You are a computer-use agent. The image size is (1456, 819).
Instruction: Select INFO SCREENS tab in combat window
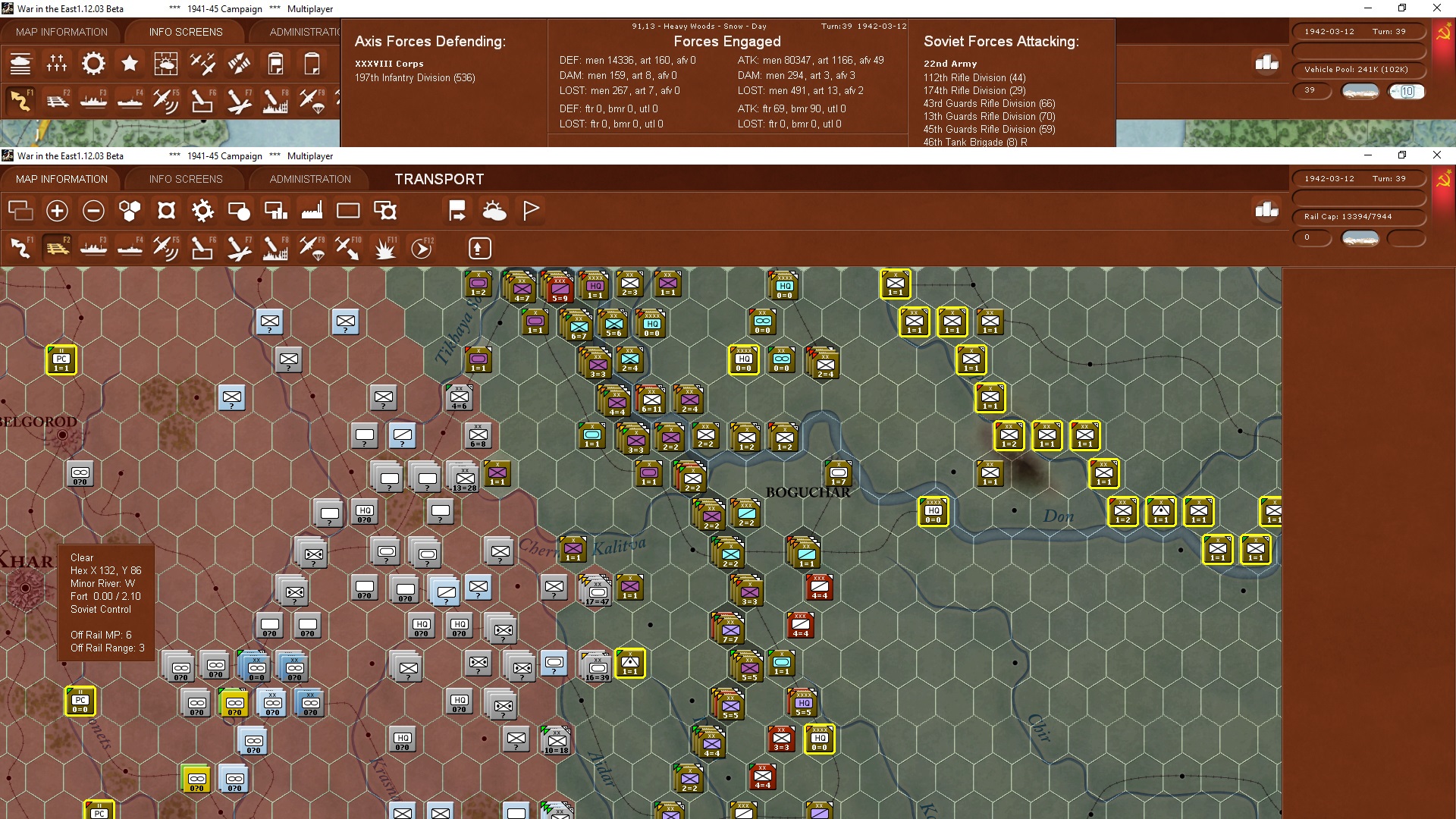click(x=186, y=32)
